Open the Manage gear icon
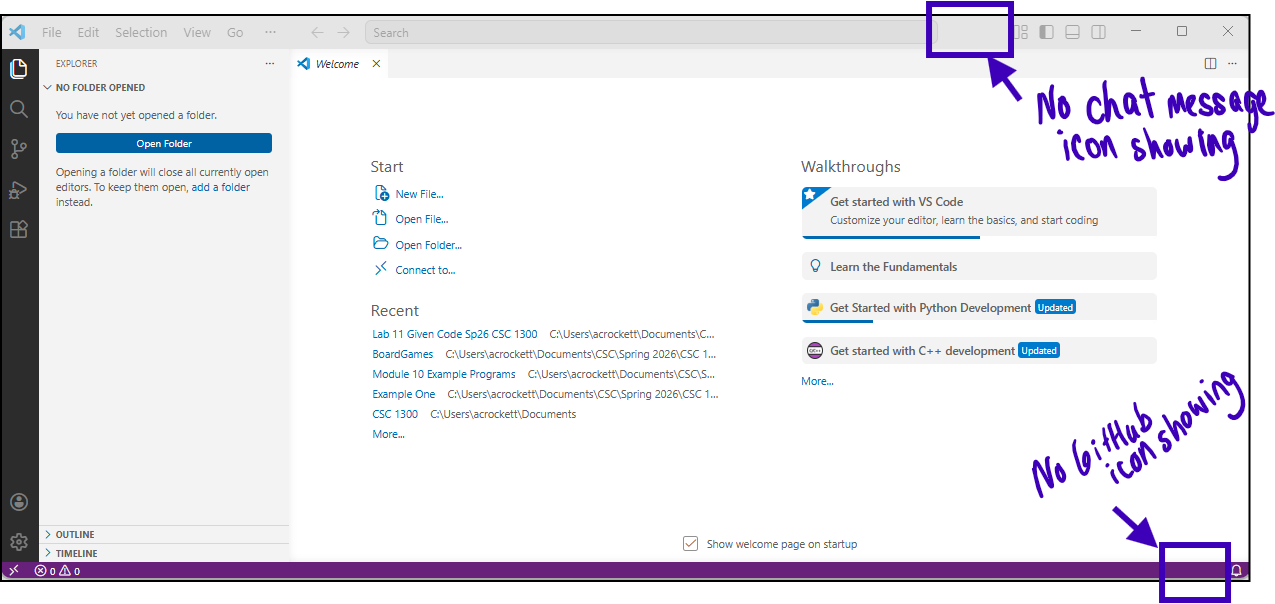 tap(18, 542)
